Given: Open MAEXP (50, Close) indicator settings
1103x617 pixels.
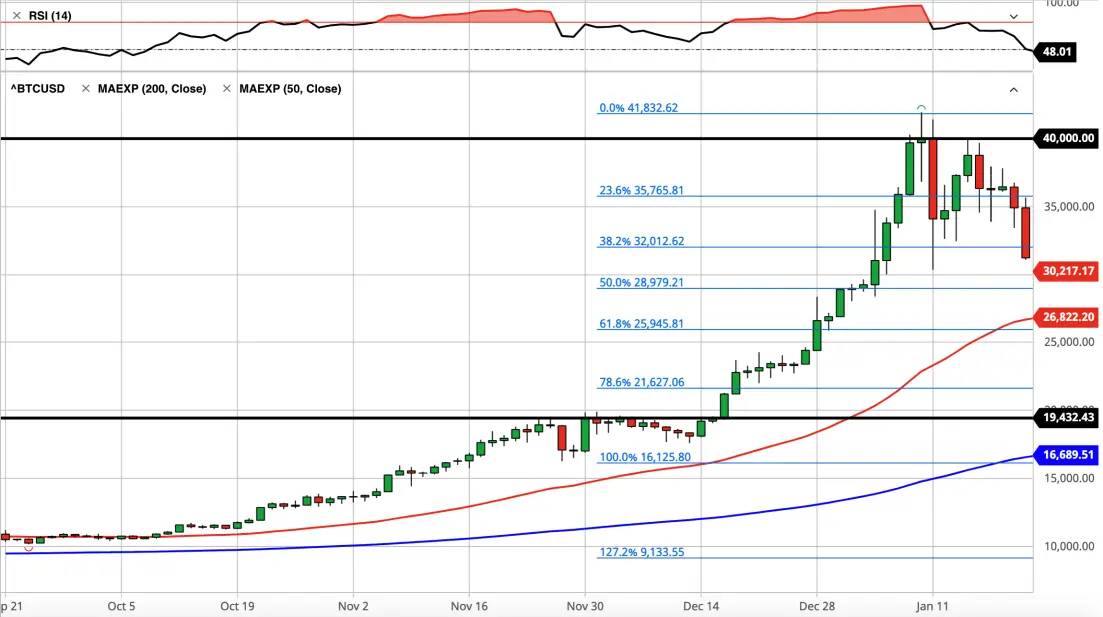Looking at the screenshot, I should [x=290, y=89].
